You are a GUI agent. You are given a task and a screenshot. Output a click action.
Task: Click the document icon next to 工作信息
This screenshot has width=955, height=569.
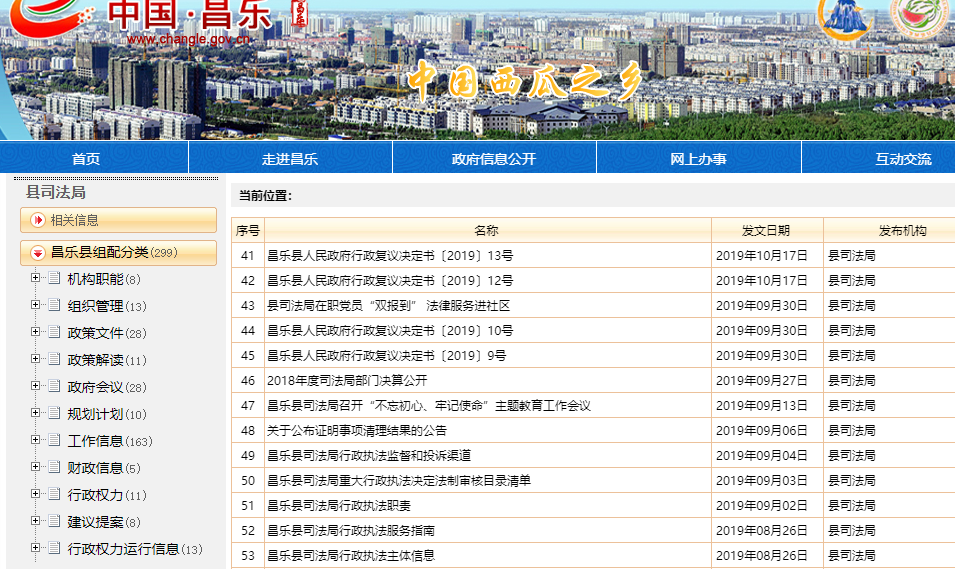54,440
